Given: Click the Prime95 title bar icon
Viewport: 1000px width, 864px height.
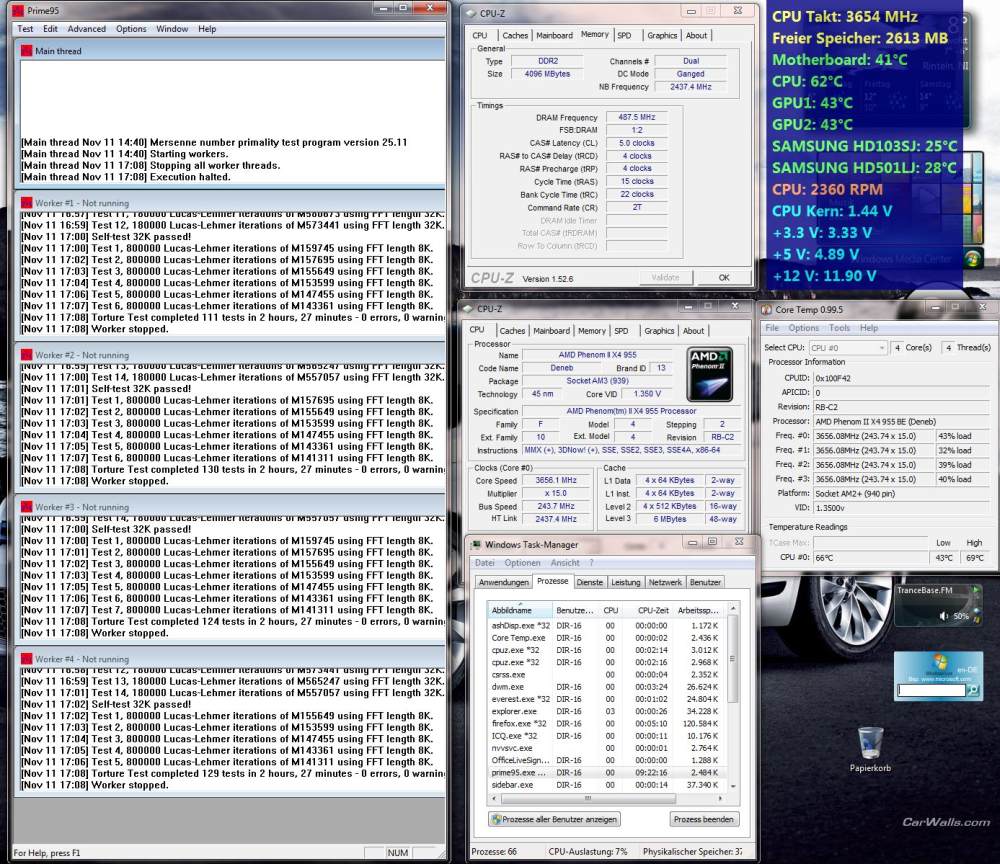Looking at the screenshot, I should pyautogui.click(x=18, y=10).
